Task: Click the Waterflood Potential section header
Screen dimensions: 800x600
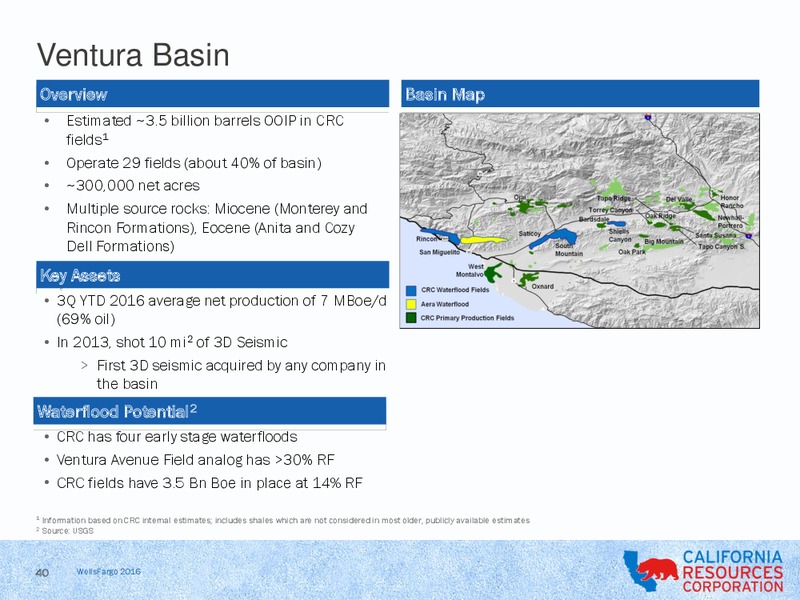Action: point(210,411)
